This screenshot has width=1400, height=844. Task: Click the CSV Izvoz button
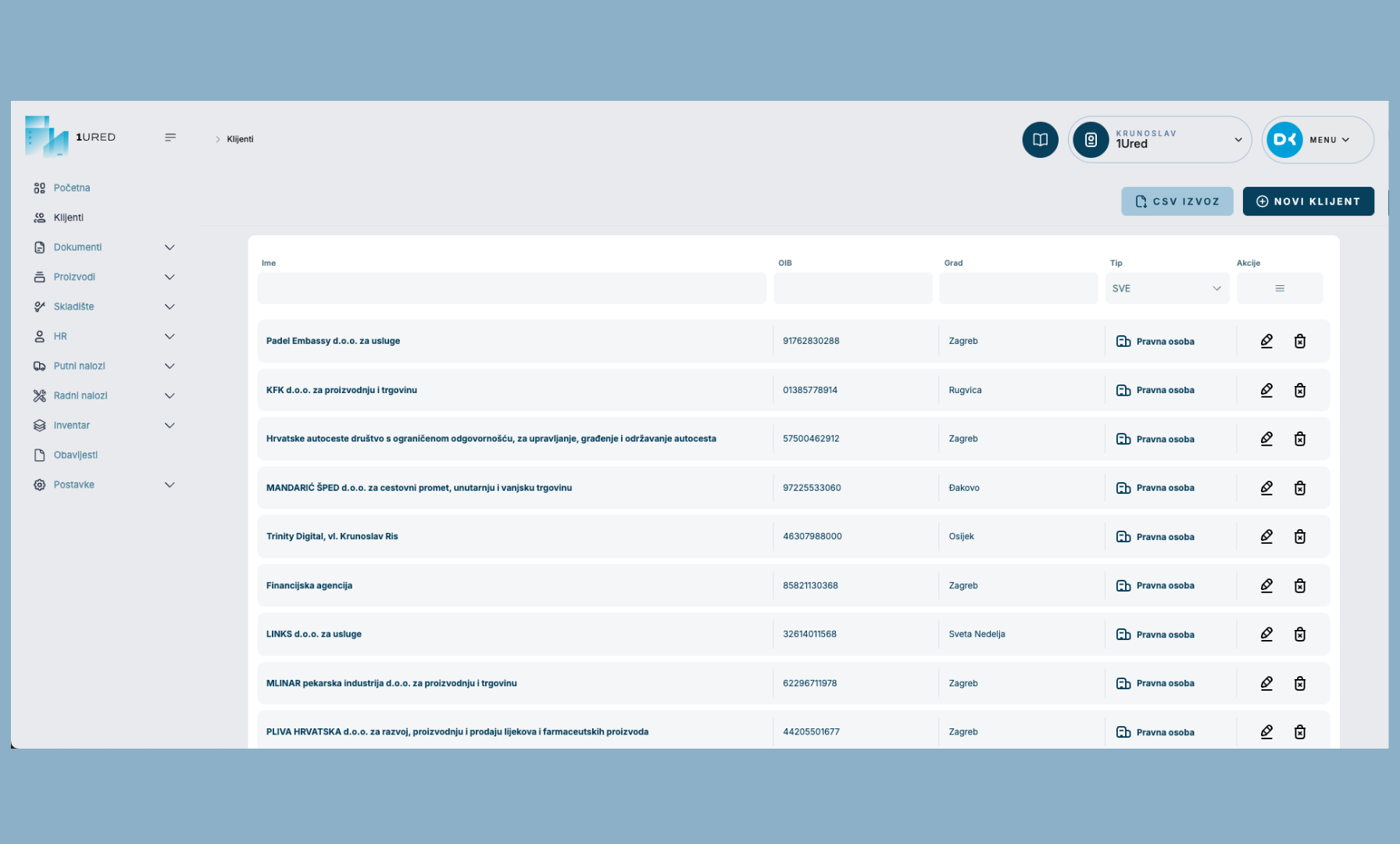[1177, 202]
